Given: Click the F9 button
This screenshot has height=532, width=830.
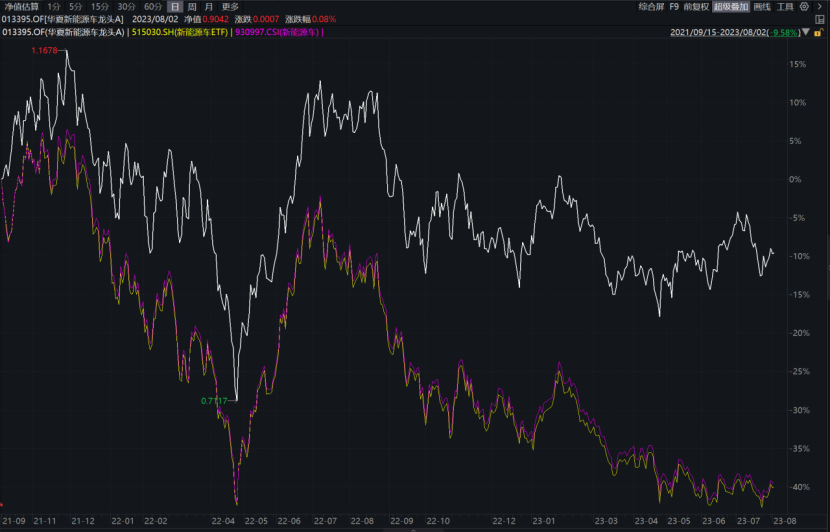Looking at the screenshot, I should tap(674, 6).
